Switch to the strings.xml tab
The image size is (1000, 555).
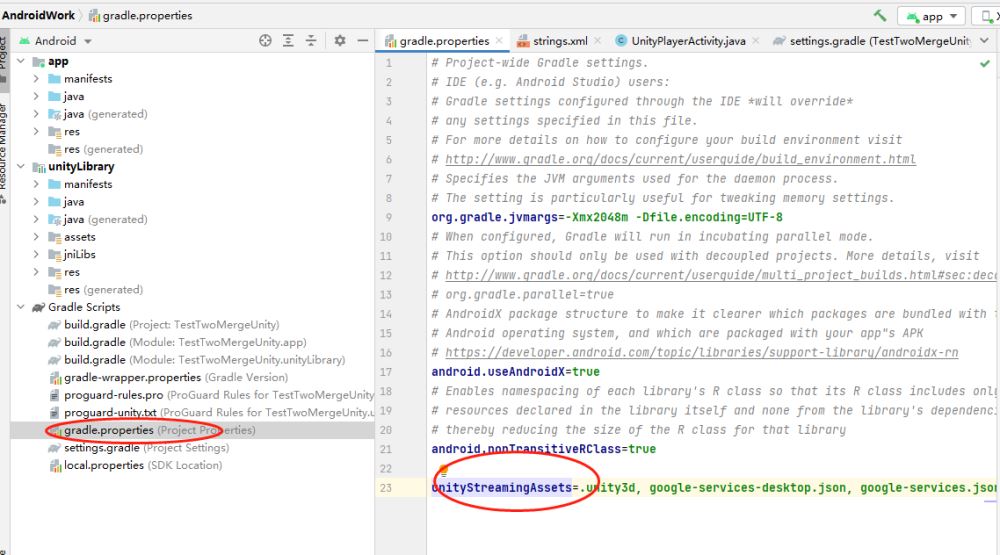pos(559,41)
